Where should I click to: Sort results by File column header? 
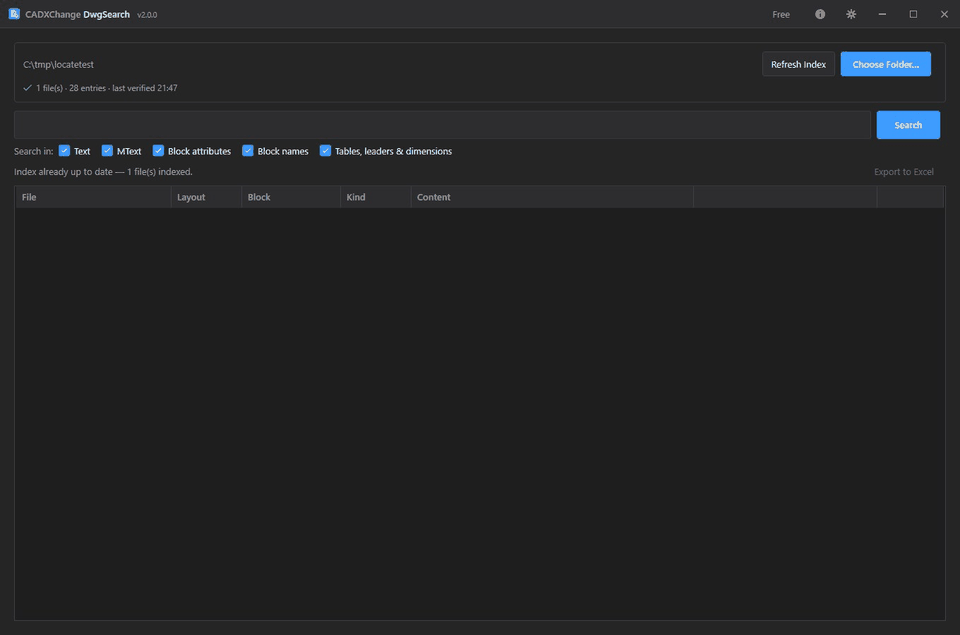tap(93, 197)
